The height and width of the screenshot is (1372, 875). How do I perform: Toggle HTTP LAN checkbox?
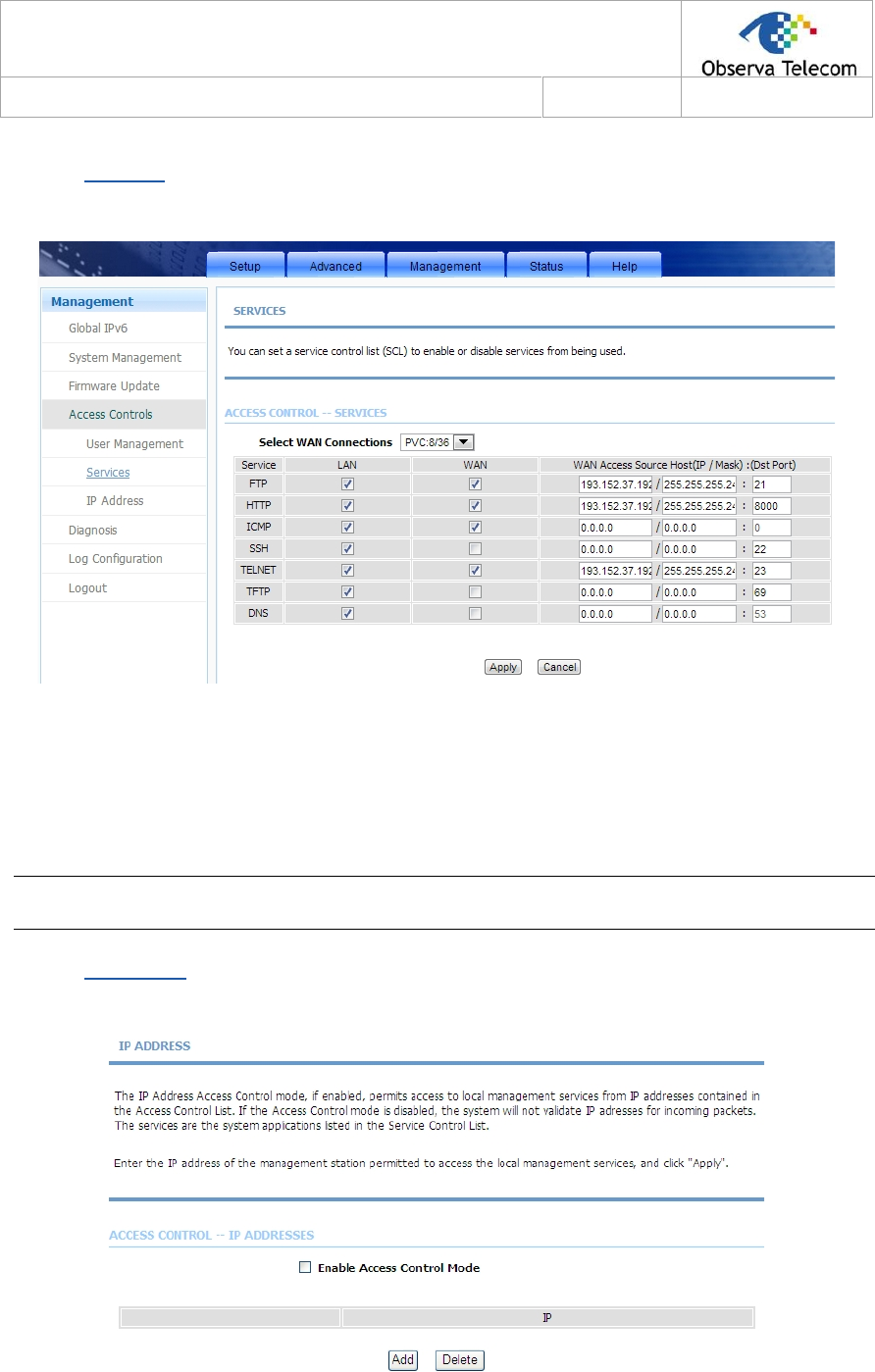coord(347,506)
